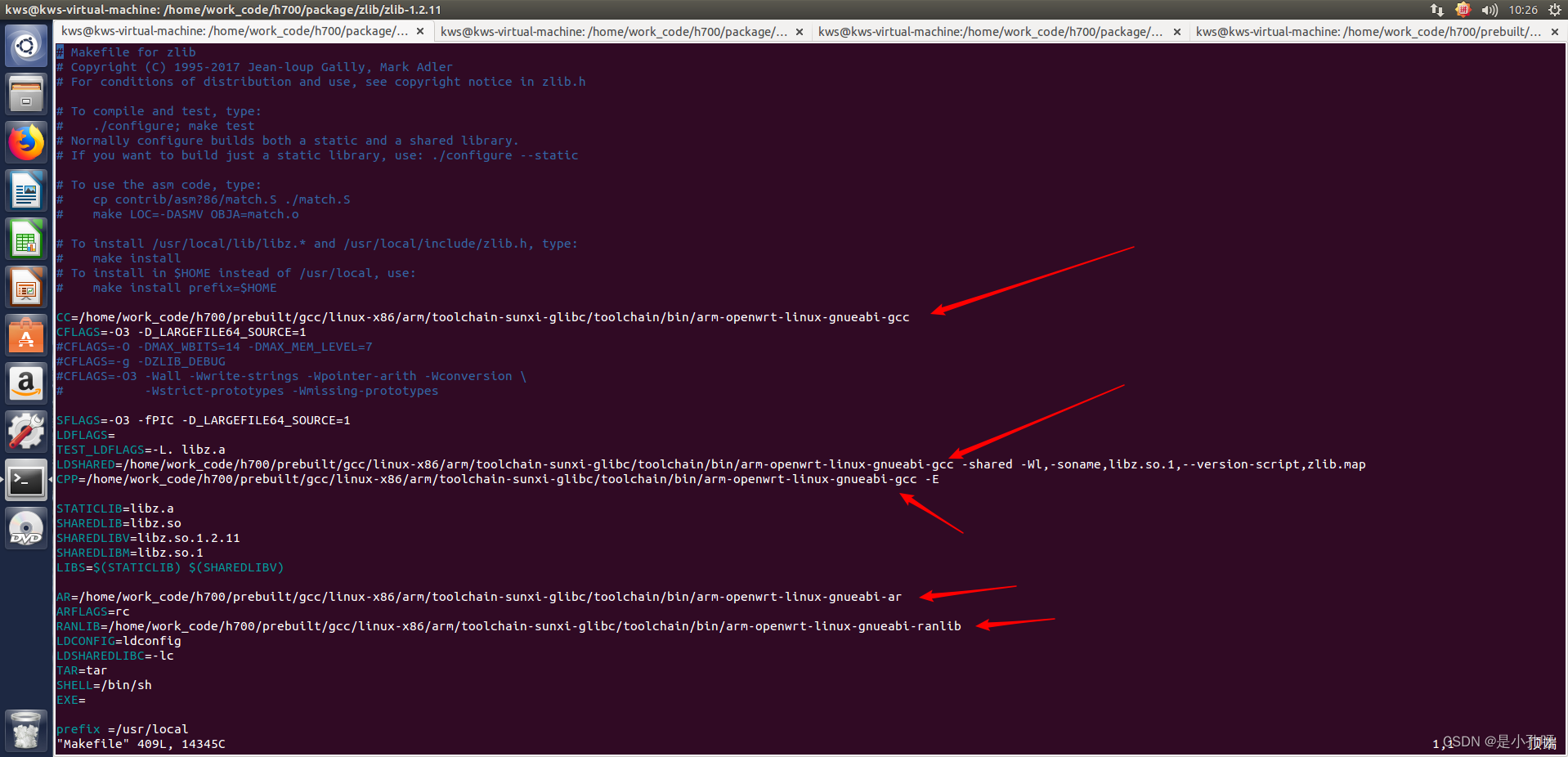Viewport: 1568px width, 757px height.
Task: Open the sound volume indicator
Action: click(1490, 10)
